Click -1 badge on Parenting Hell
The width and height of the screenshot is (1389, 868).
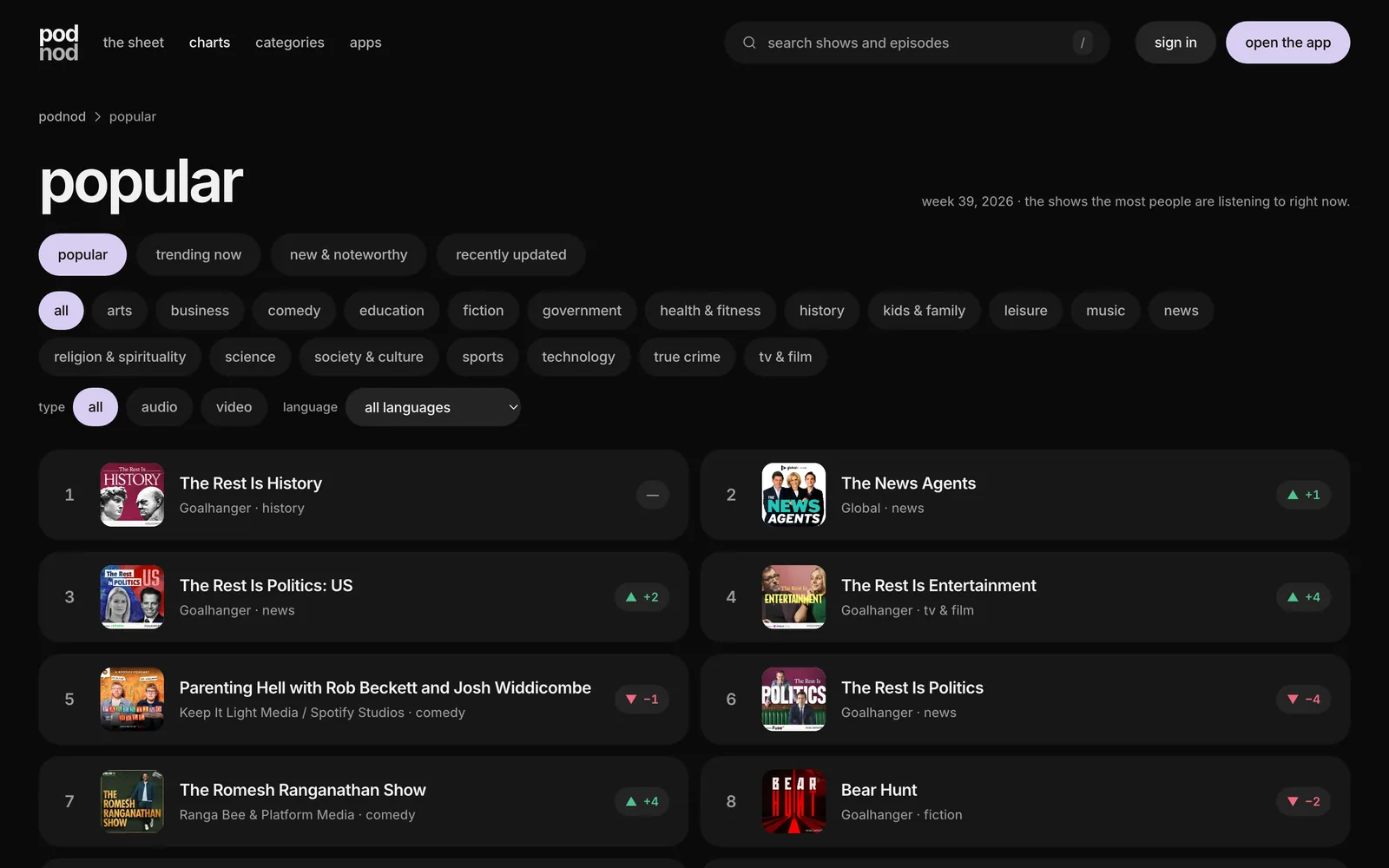(642, 700)
